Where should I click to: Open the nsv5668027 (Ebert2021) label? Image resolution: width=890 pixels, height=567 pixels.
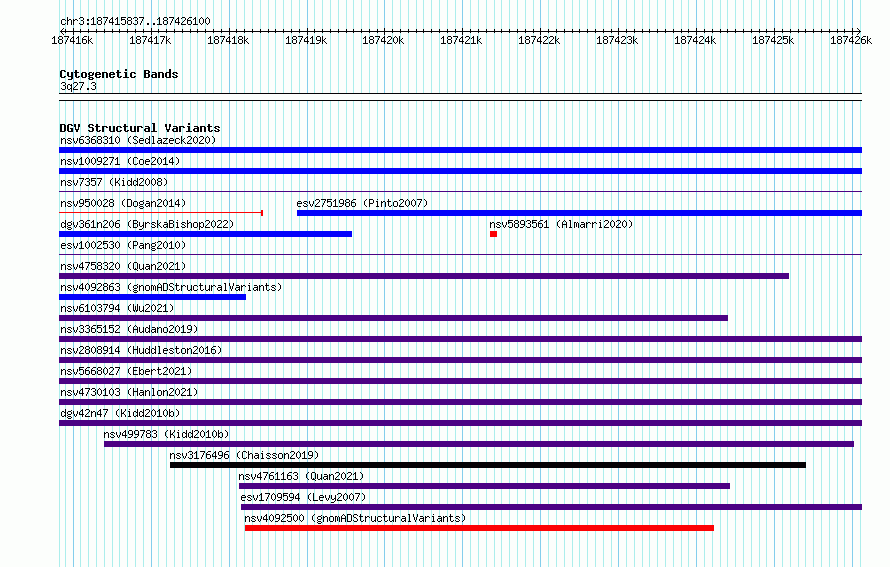pos(126,371)
